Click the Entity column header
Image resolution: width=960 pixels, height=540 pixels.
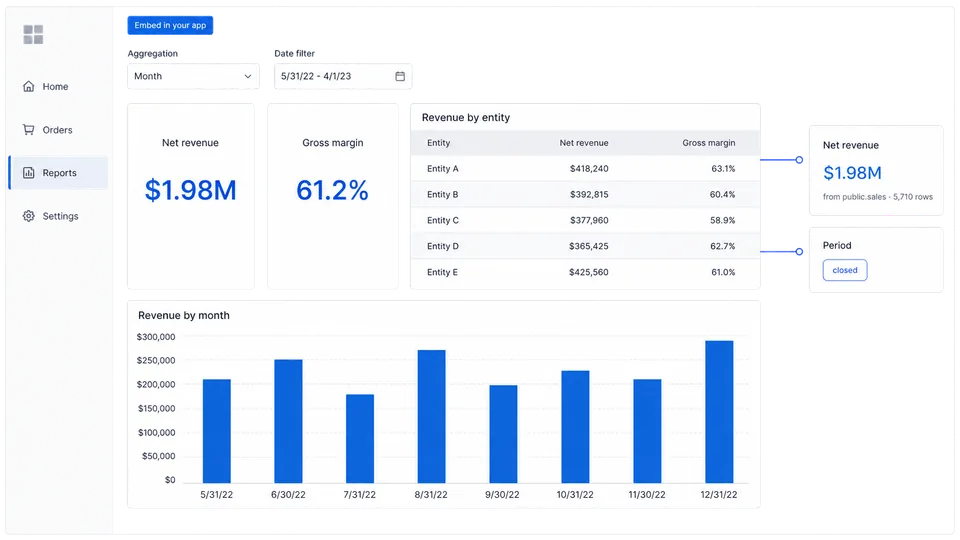point(438,143)
